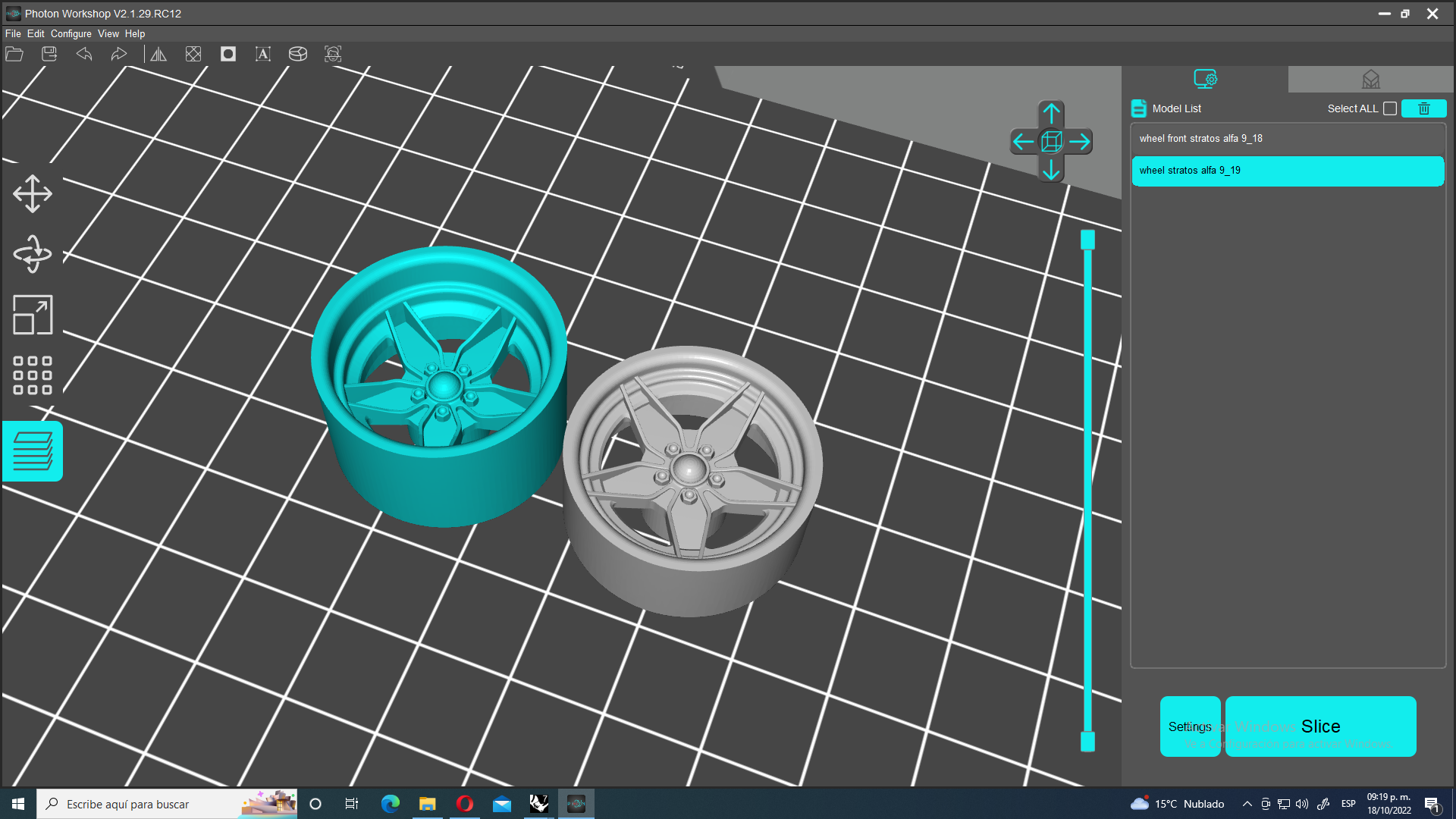The image size is (1456, 819).
Task: Open the File menu
Action: click(x=13, y=33)
